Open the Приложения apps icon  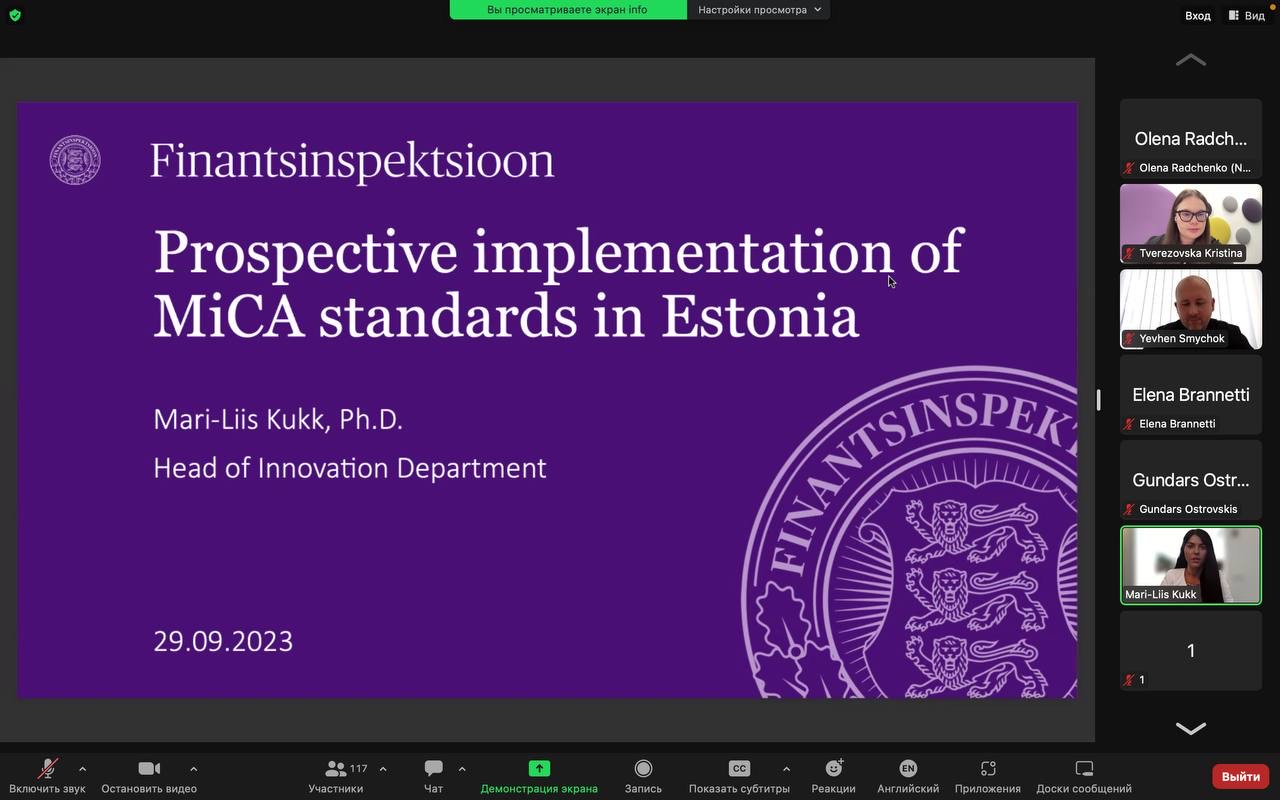click(x=987, y=769)
